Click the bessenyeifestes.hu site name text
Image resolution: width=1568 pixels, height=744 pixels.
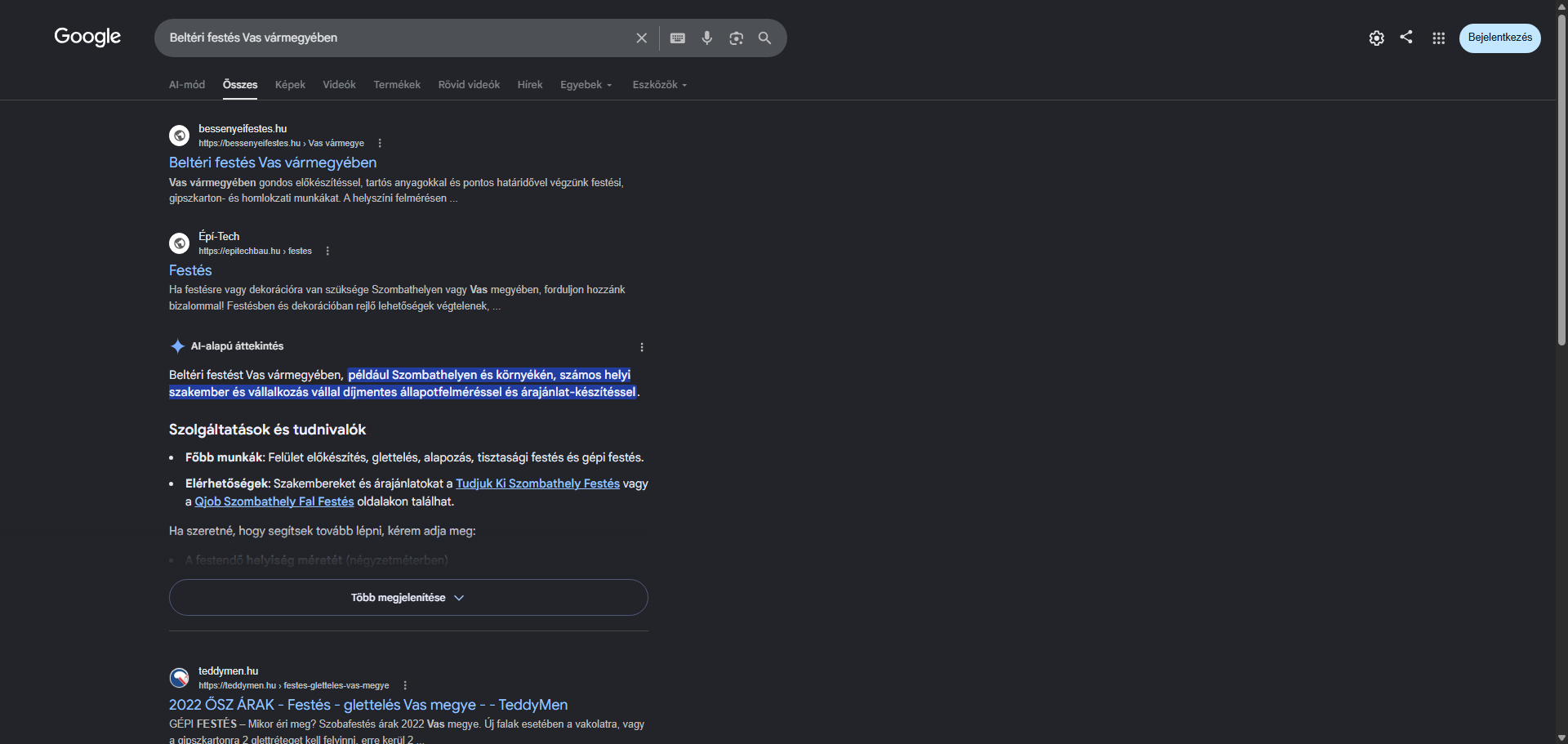pos(243,129)
